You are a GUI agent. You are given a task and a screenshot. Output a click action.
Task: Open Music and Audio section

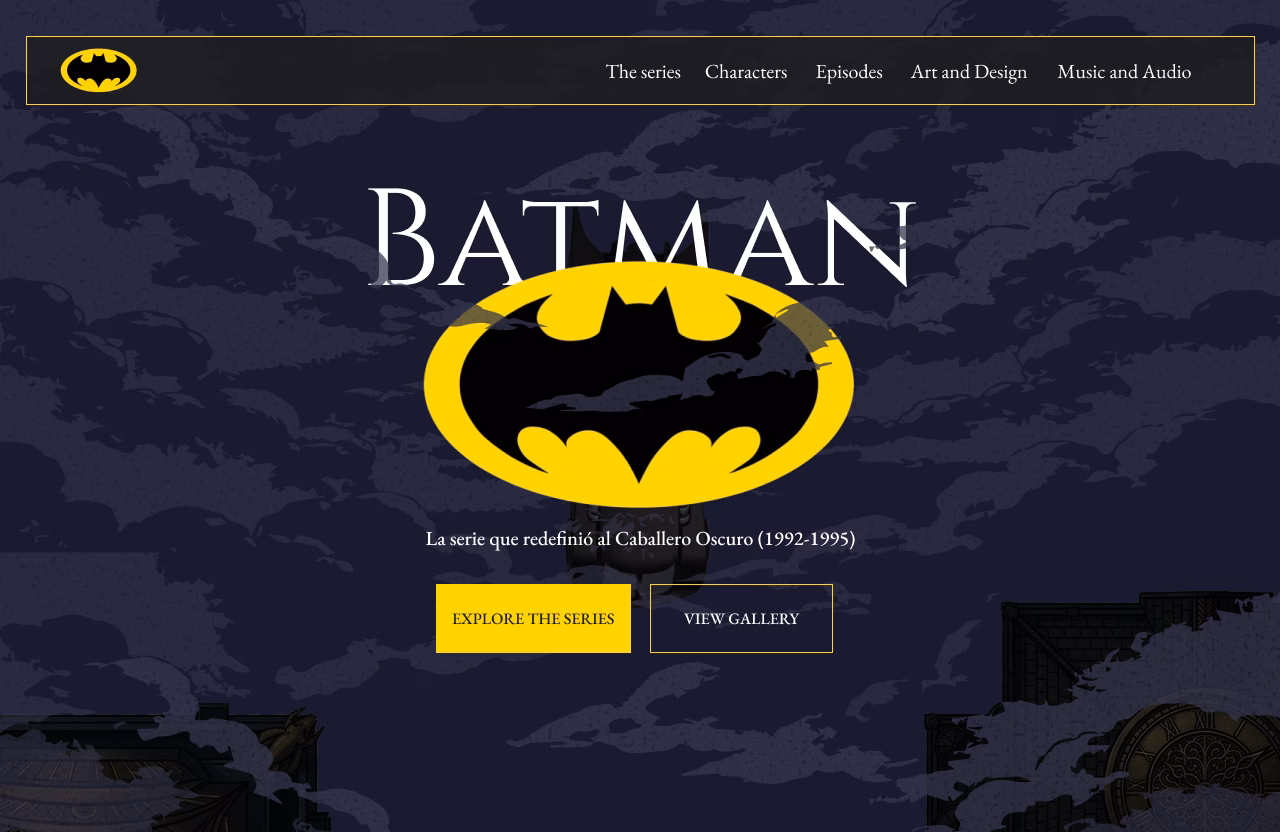click(x=1124, y=72)
